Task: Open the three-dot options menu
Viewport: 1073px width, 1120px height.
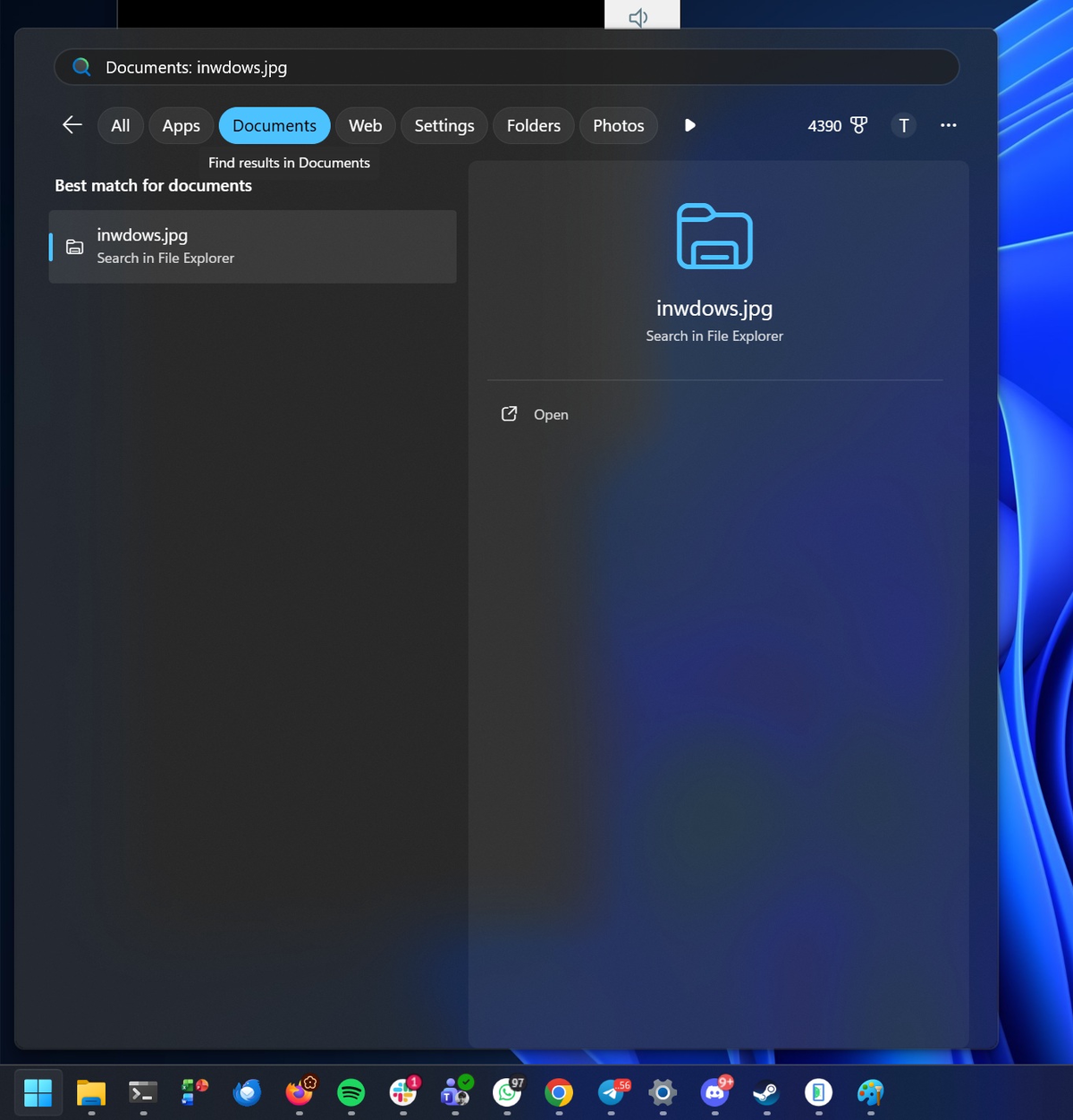Action: pos(949,125)
